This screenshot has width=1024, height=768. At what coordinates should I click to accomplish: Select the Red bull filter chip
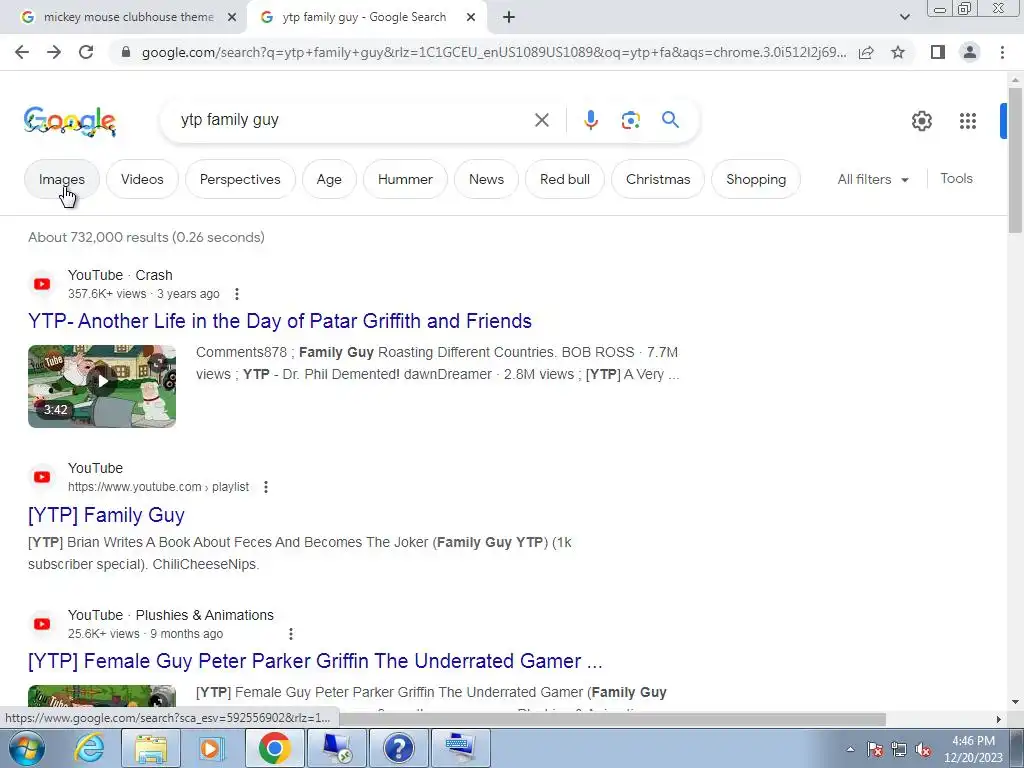(x=565, y=179)
